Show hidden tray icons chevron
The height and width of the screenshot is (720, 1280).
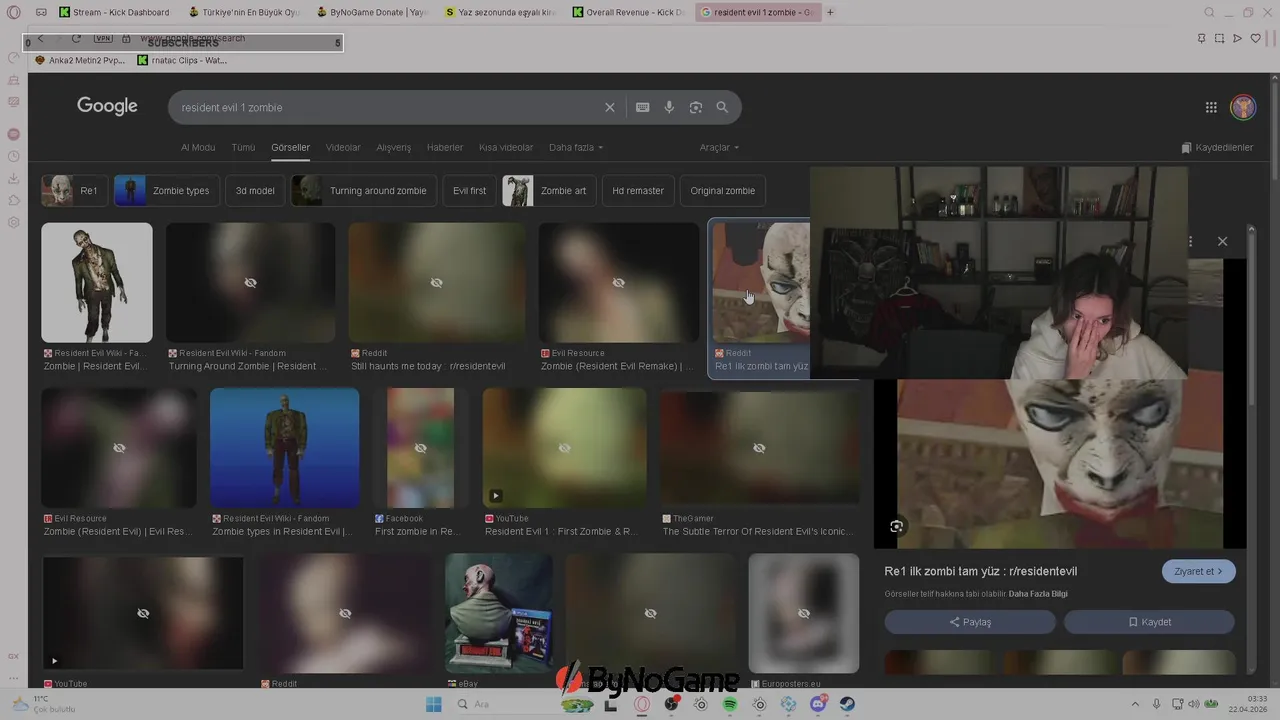tap(1134, 704)
